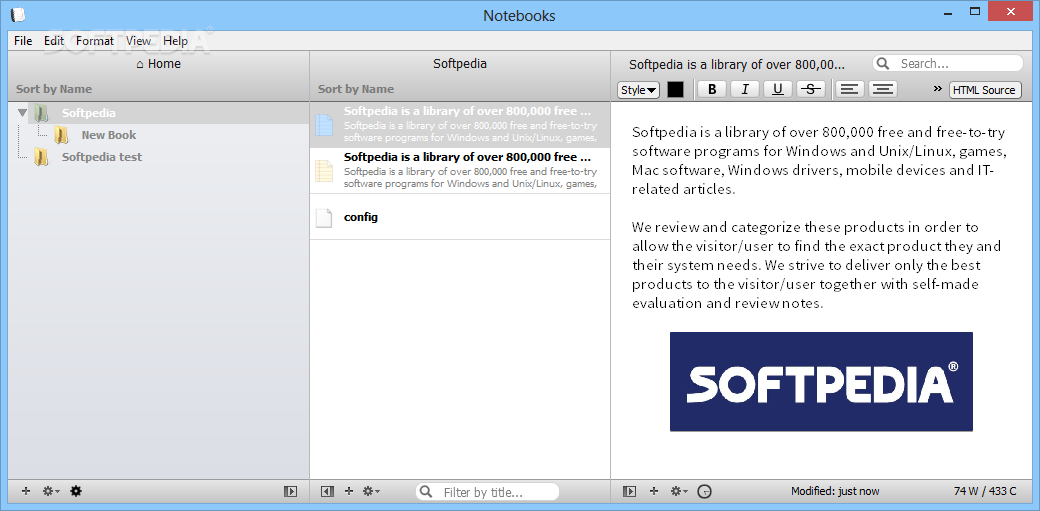Open the Edit menu
This screenshot has height=511, width=1040.
tap(54, 40)
